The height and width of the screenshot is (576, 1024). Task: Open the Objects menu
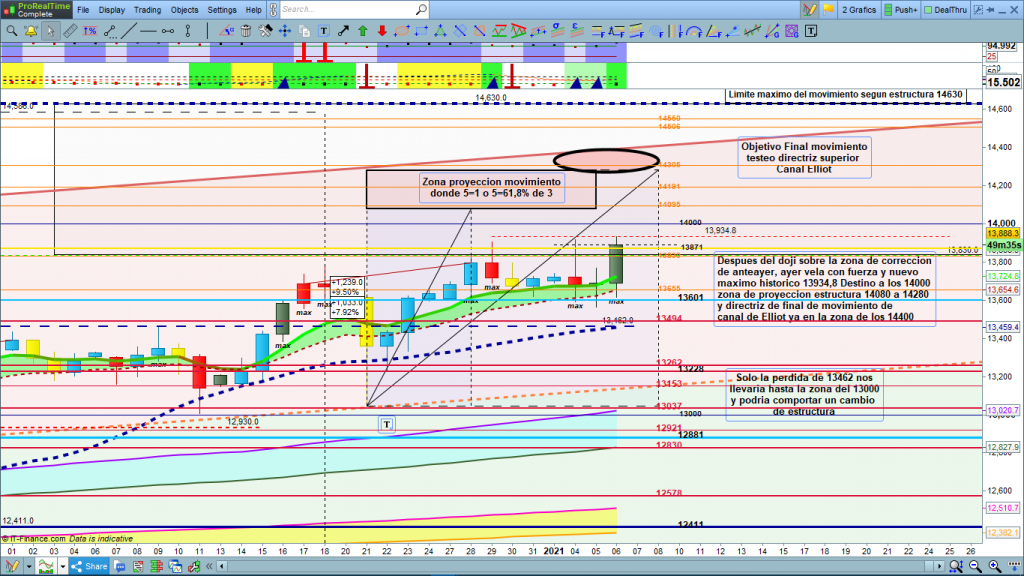tap(185, 10)
